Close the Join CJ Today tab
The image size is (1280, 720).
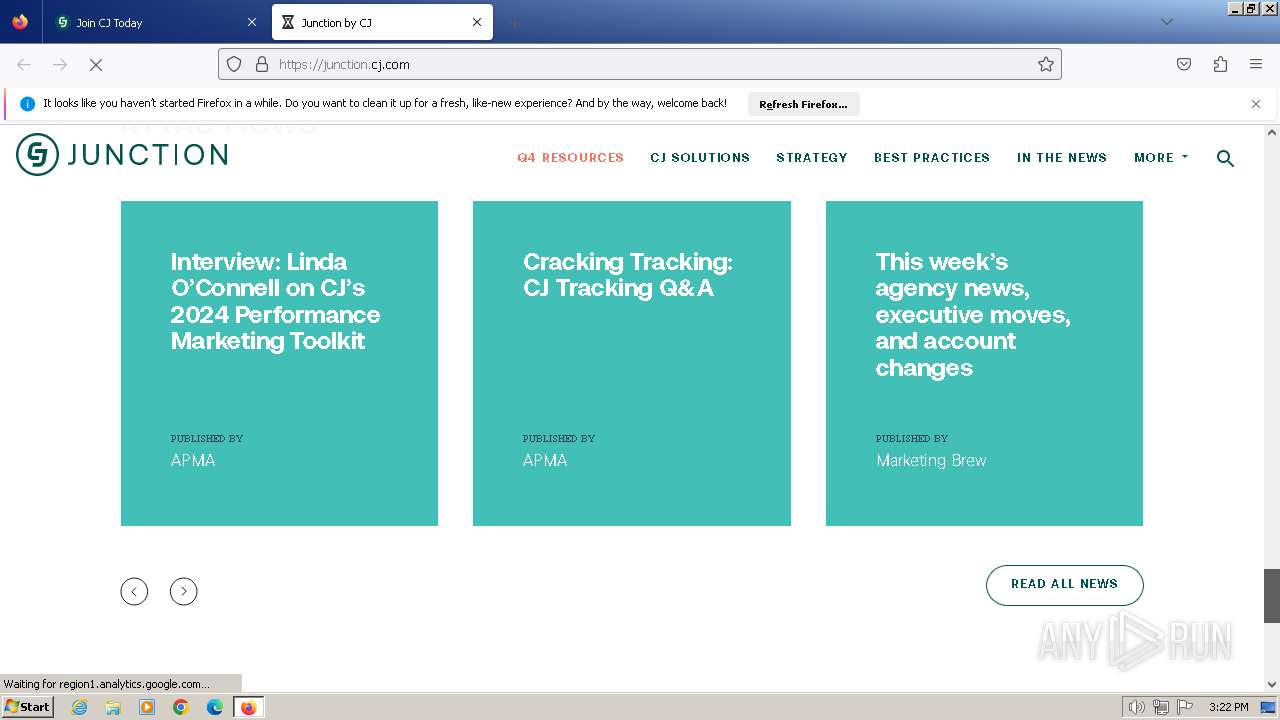[252, 22]
